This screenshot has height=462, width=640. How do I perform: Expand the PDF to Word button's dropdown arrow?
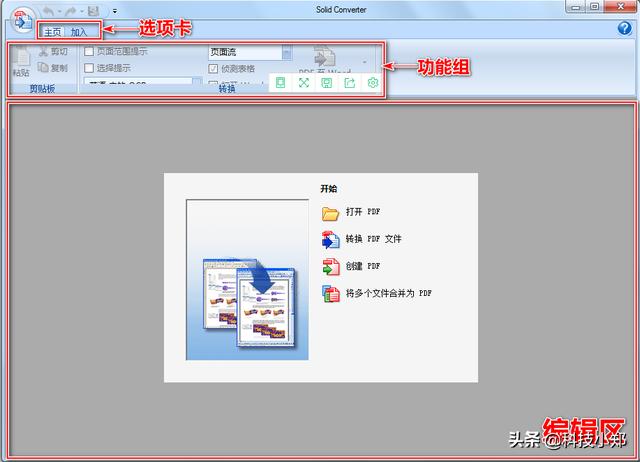click(x=364, y=62)
